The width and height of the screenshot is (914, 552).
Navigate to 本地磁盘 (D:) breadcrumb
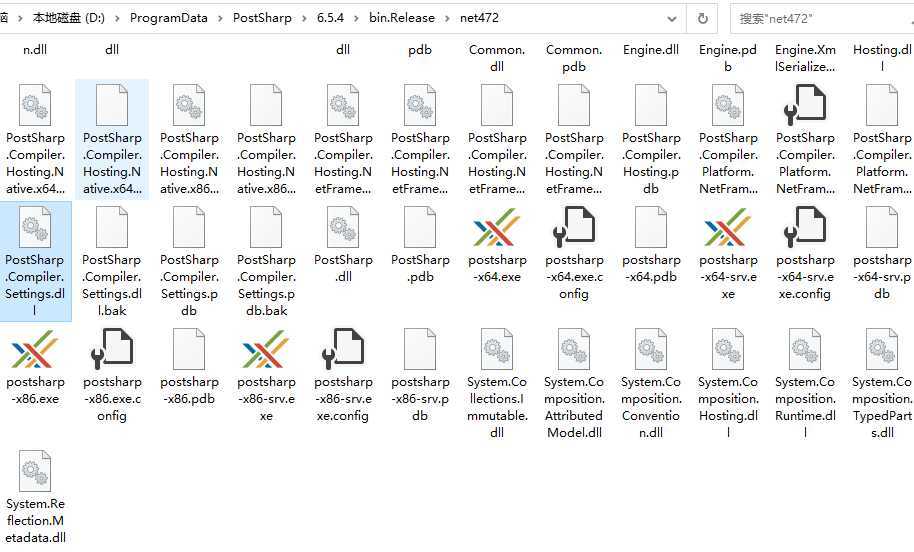pos(69,18)
